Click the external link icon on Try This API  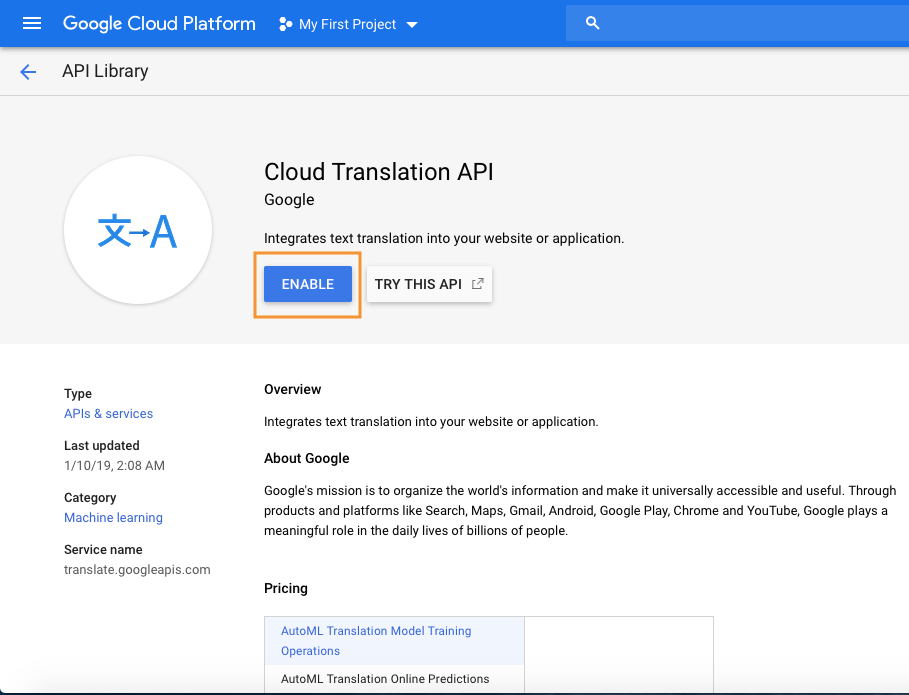(477, 283)
